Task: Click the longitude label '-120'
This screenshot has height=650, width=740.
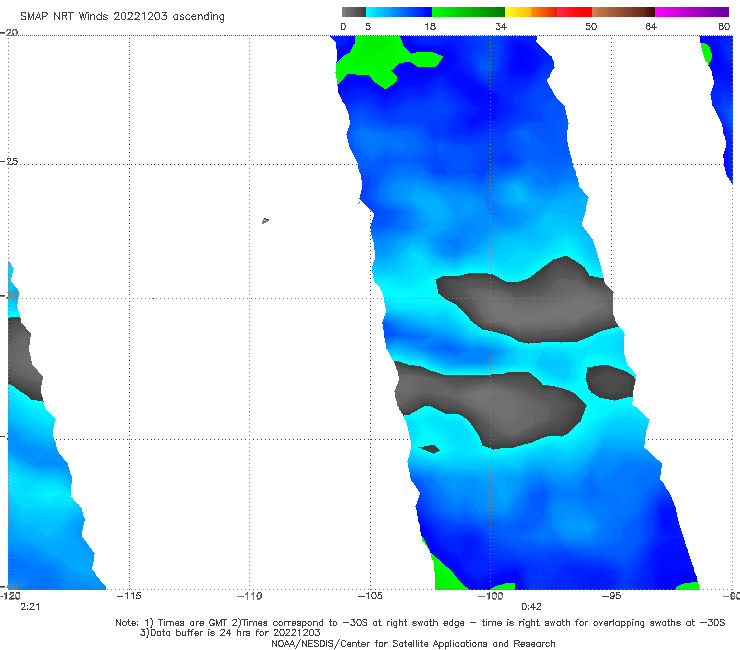Action: point(10,596)
